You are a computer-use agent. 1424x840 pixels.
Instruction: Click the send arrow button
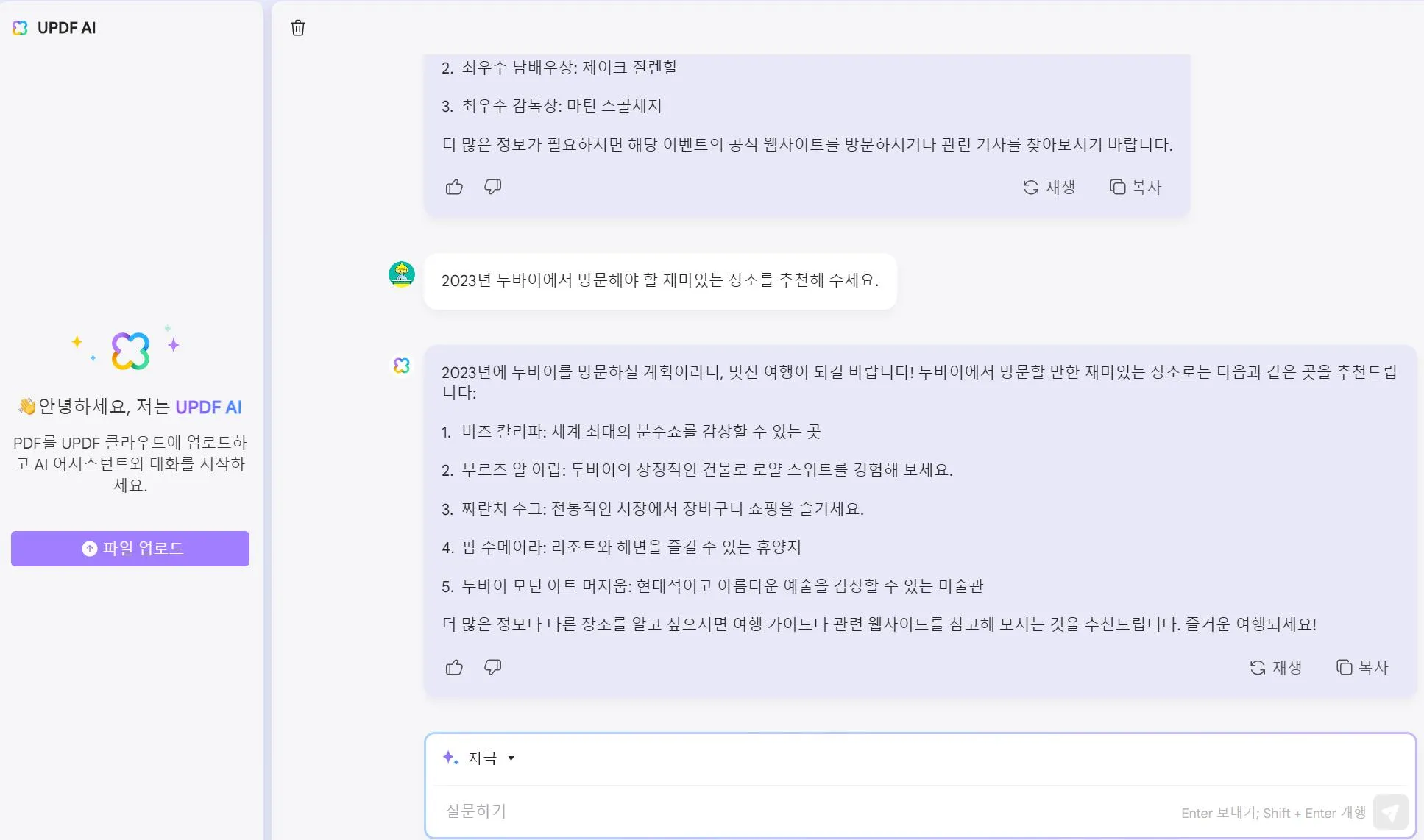point(1390,812)
